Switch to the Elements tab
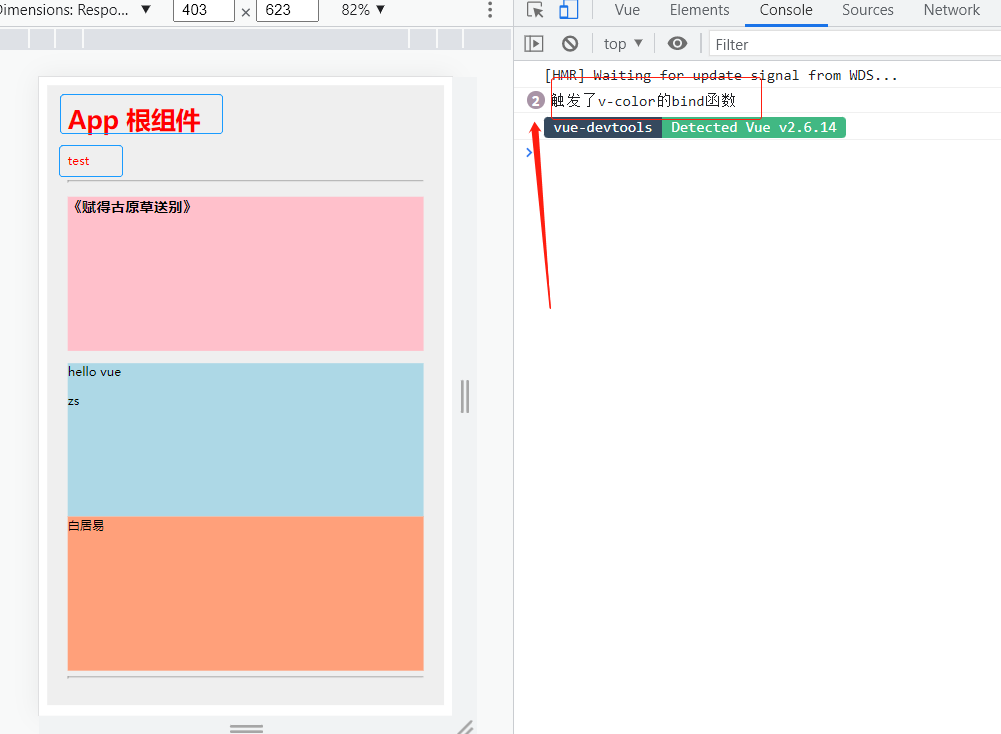The width and height of the screenshot is (1001, 734). click(x=699, y=10)
